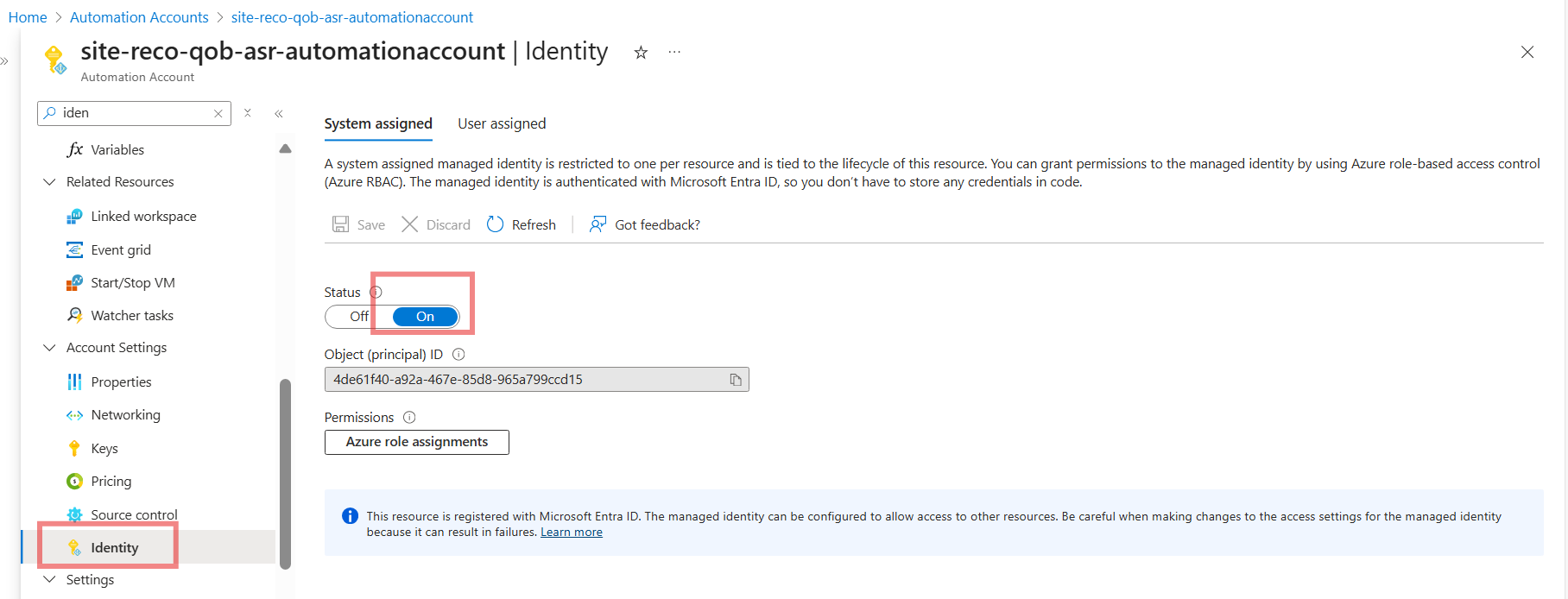Go to Automation Accounts breadcrumb

click(139, 17)
